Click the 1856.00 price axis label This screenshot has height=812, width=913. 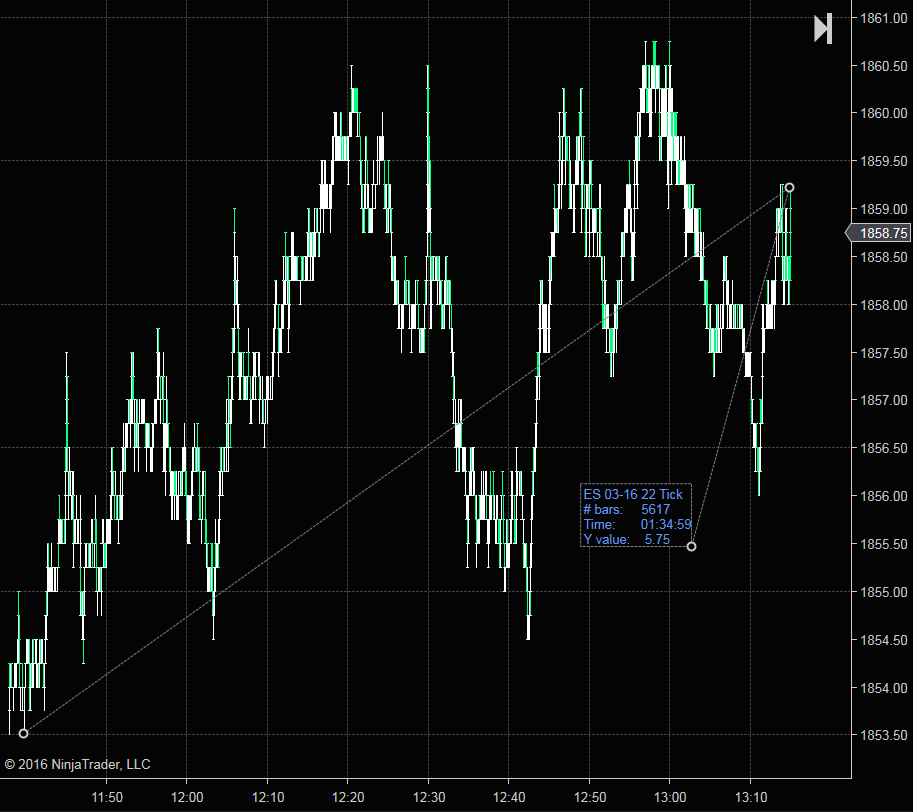pyautogui.click(x=883, y=496)
